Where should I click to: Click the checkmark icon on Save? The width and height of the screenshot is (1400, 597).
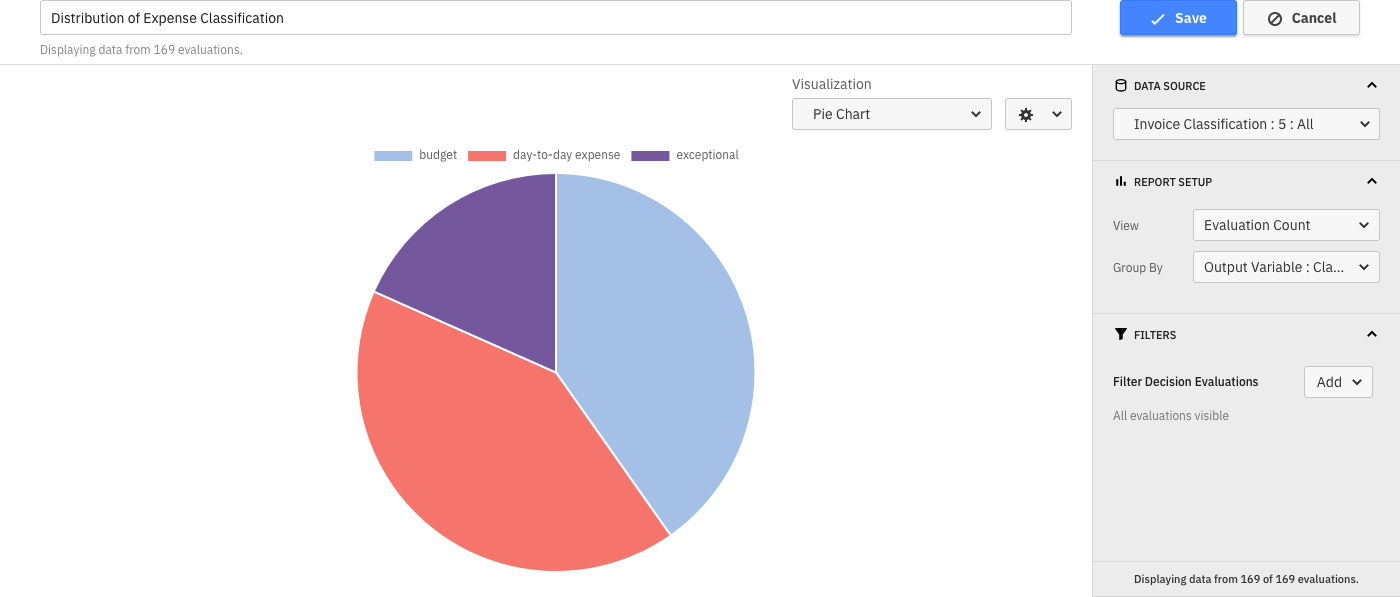pos(1158,19)
